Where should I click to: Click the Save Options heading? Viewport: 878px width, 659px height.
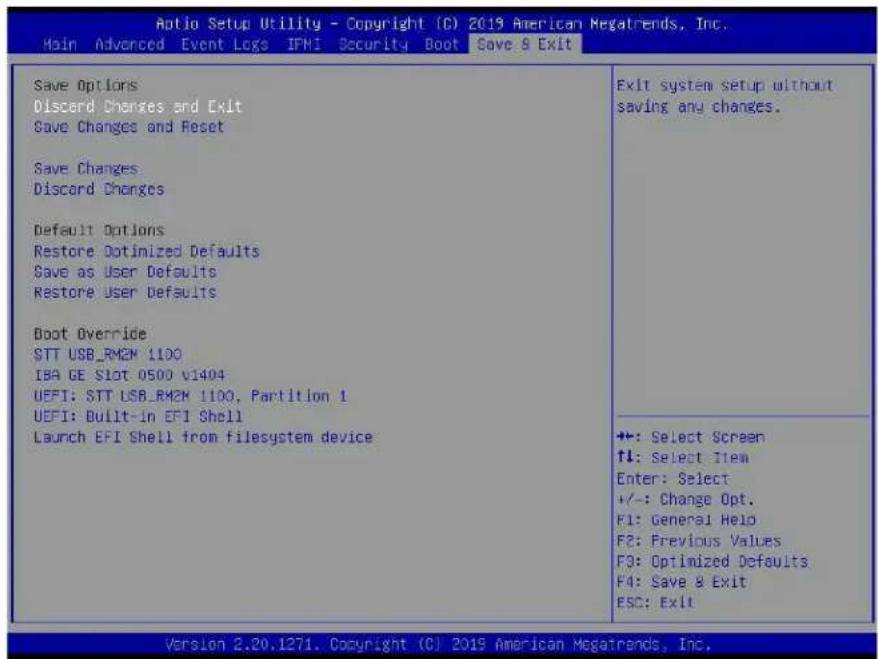pyautogui.click(x=86, y=86)
